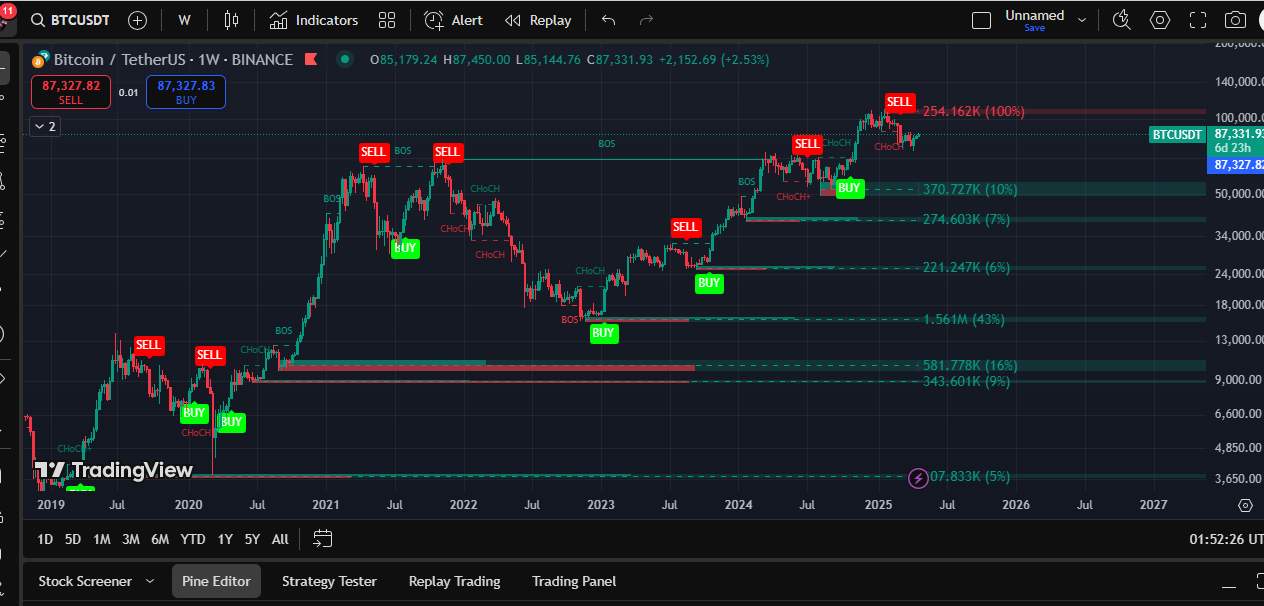This screenshot has width=1264, height=606.
Task: Click the BTCUSDT price label on the price scale
Action: click(1177, 134)
